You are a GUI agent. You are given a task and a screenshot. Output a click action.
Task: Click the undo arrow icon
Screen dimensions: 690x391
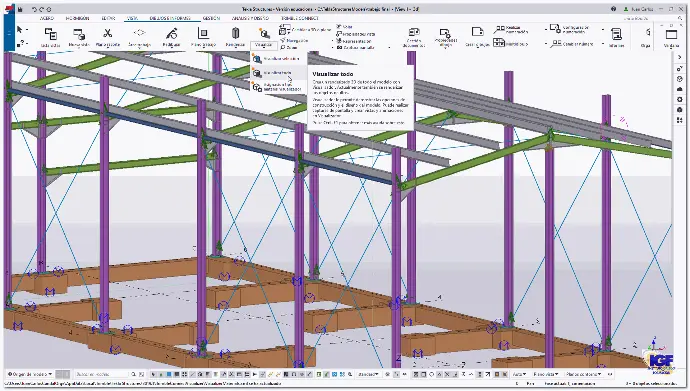(34, 9)
